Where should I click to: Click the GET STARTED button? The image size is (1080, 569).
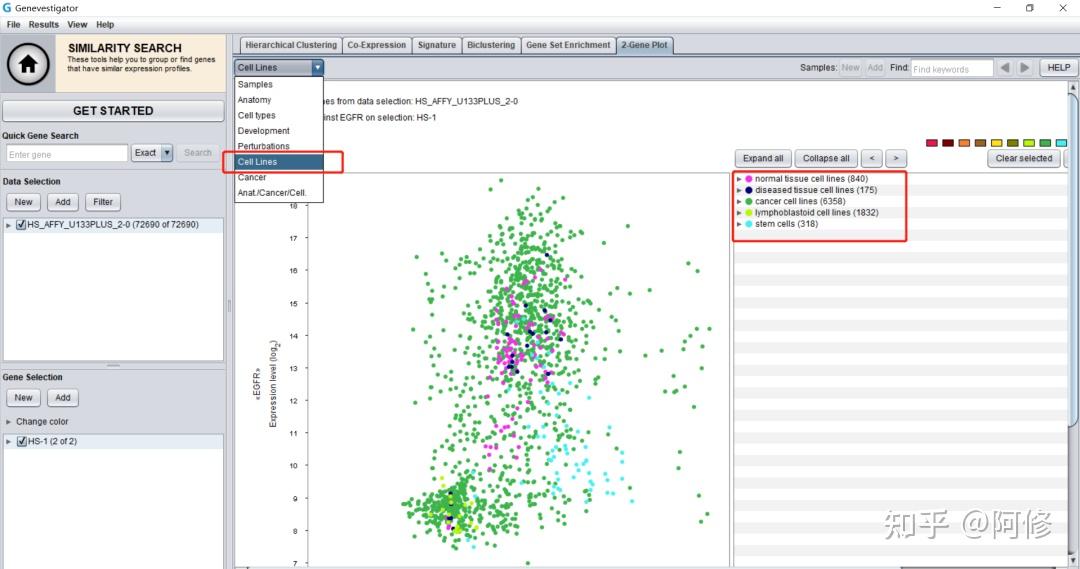point(113,111)
